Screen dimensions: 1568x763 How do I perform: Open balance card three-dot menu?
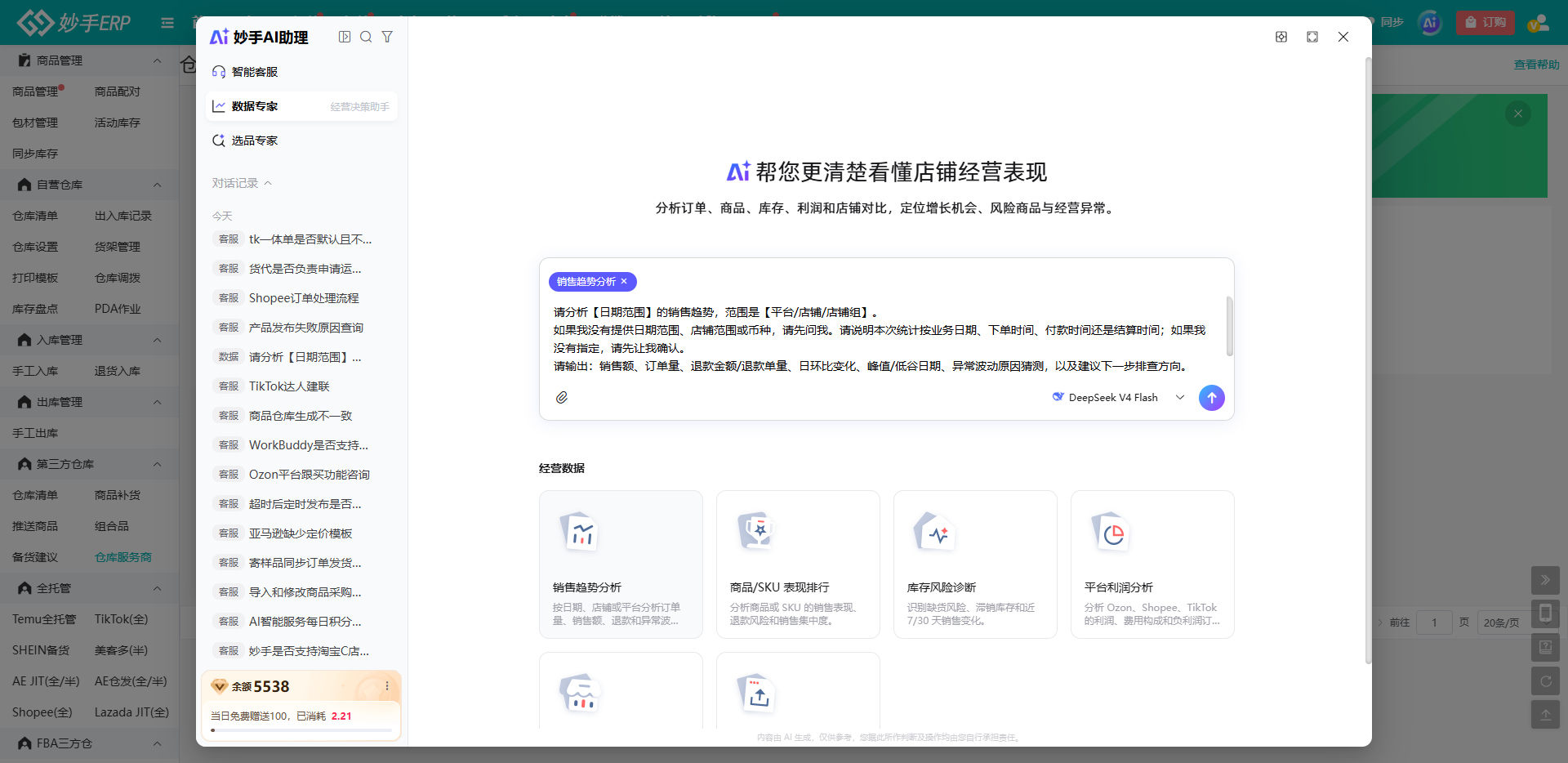pyautogui.click(x=387, y=686)
